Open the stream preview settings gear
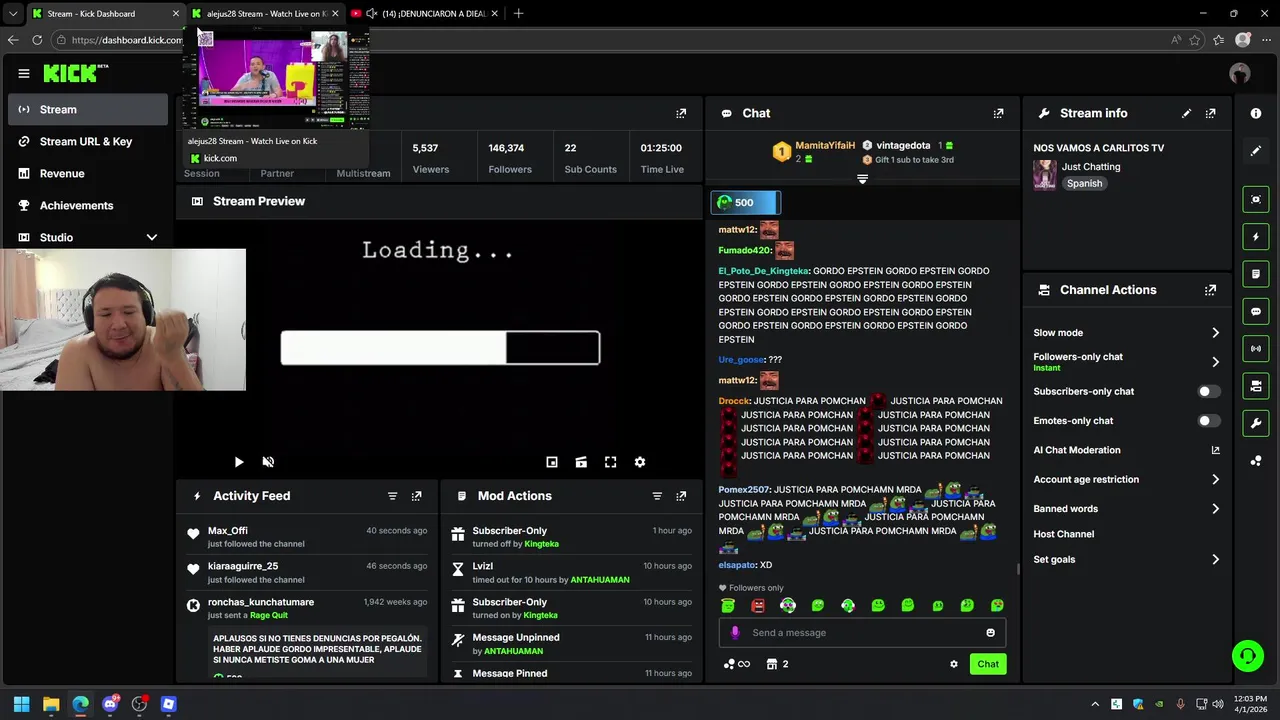The width and height of the screenshot is (1280, 720). [640, 462]
